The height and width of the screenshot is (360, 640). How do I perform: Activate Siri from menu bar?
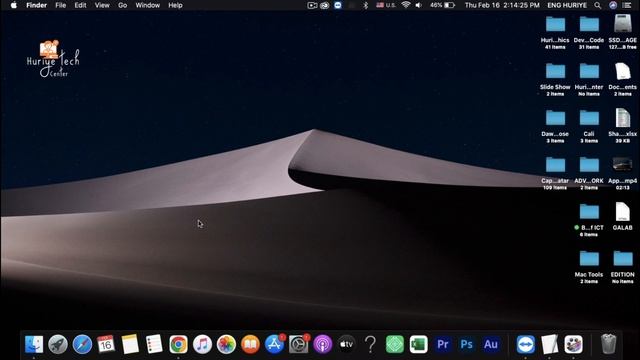[613, 5]
